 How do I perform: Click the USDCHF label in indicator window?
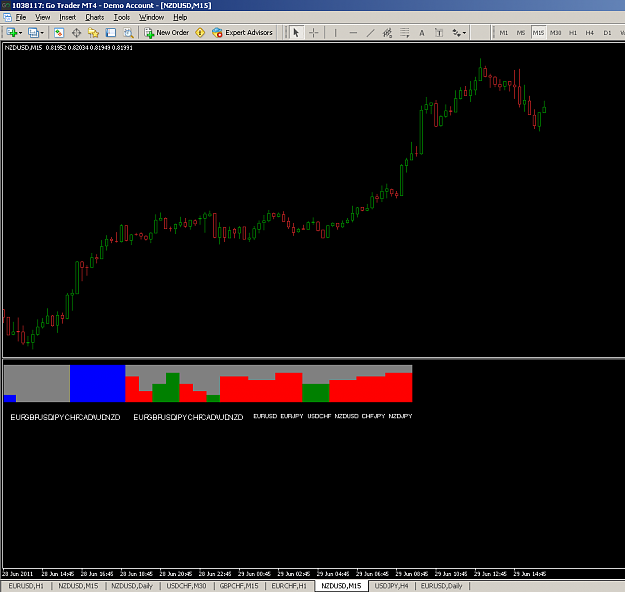click(319, 416)
